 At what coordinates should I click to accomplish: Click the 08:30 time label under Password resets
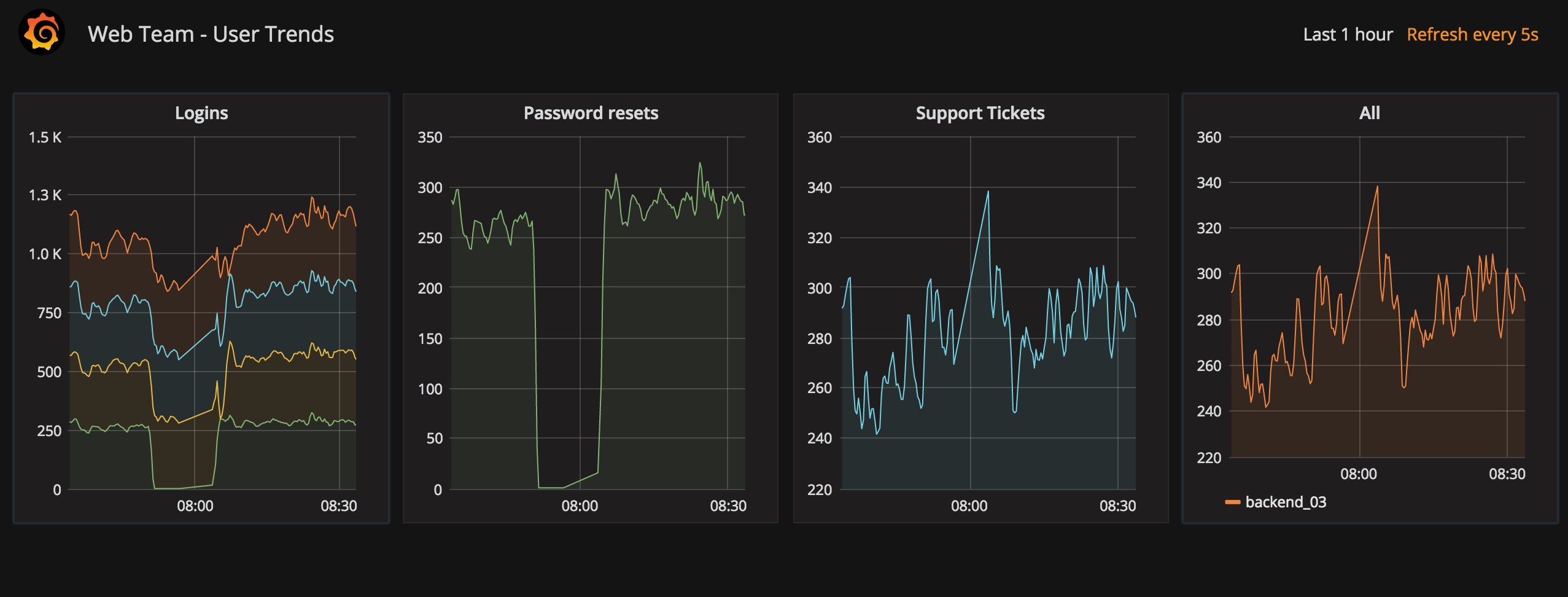[x=728, y=506]
